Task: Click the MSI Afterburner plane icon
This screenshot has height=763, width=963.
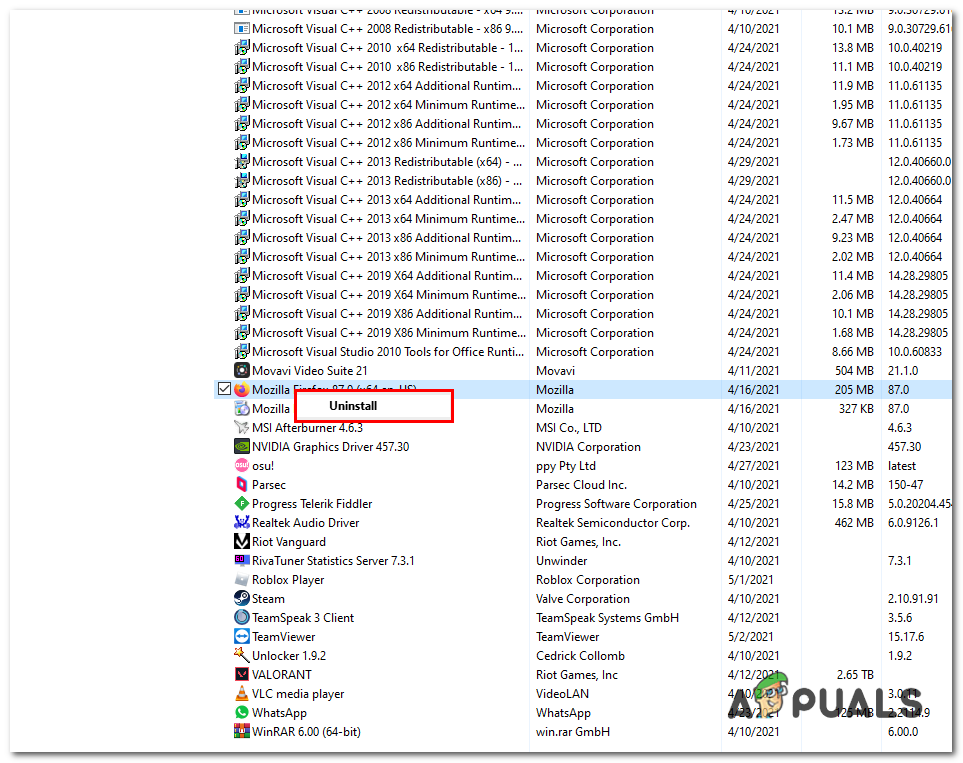Action: [242, 427]
